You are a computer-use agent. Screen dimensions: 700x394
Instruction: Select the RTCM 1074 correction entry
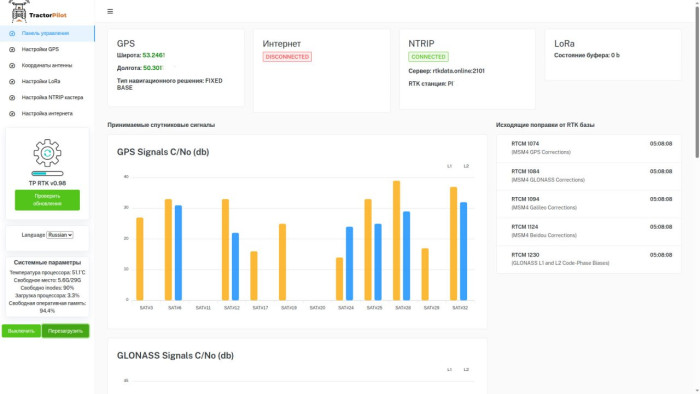pos(589,148)
